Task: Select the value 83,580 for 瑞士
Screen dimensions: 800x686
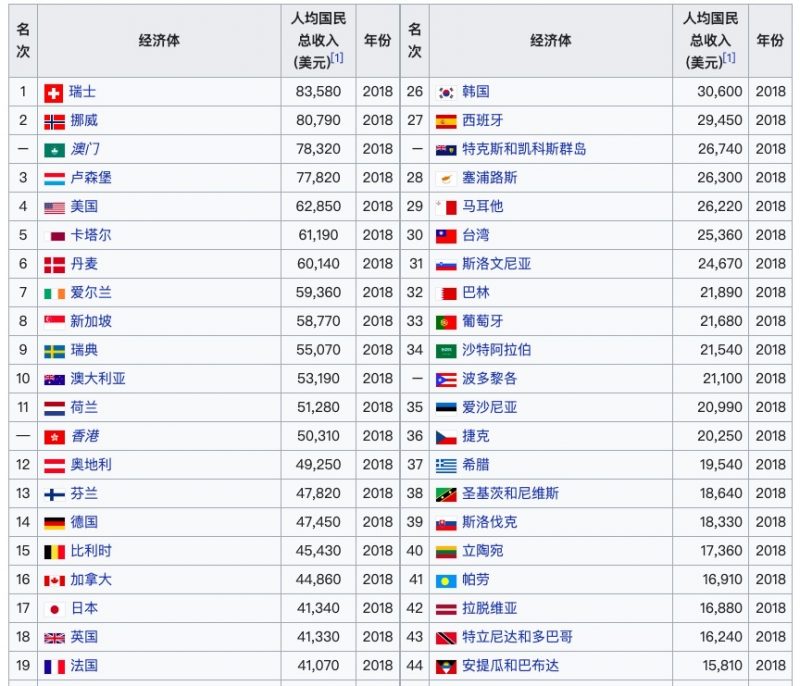Action: [318, 92]
